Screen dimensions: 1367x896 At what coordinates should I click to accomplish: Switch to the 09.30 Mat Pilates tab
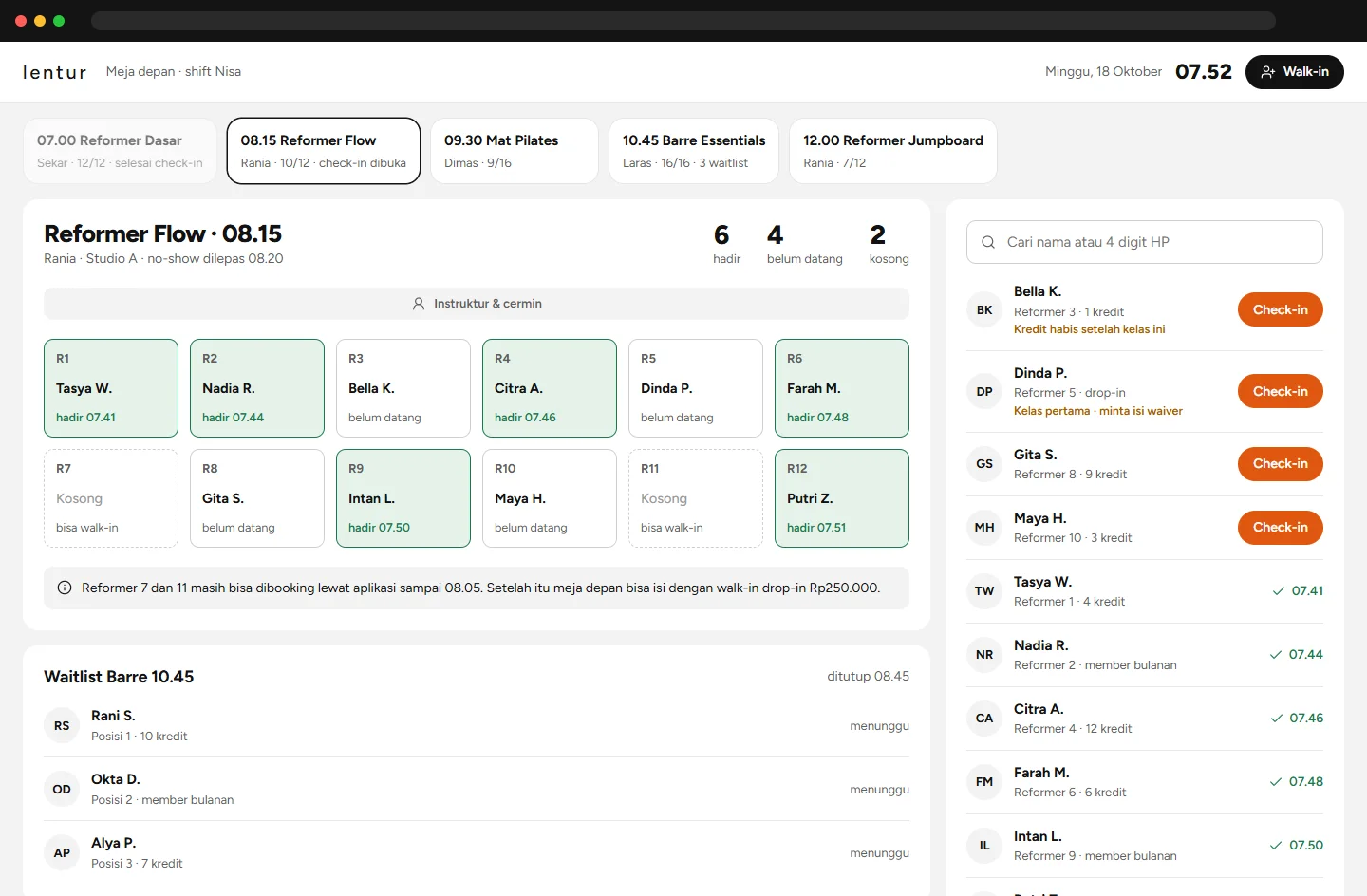coord(515,151)
